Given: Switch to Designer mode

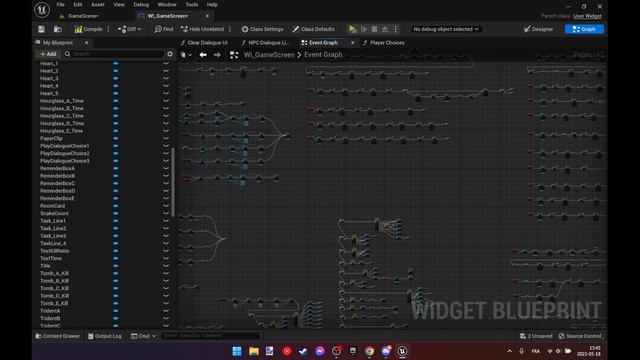Looking at the screenshot, I should (538, 29).
